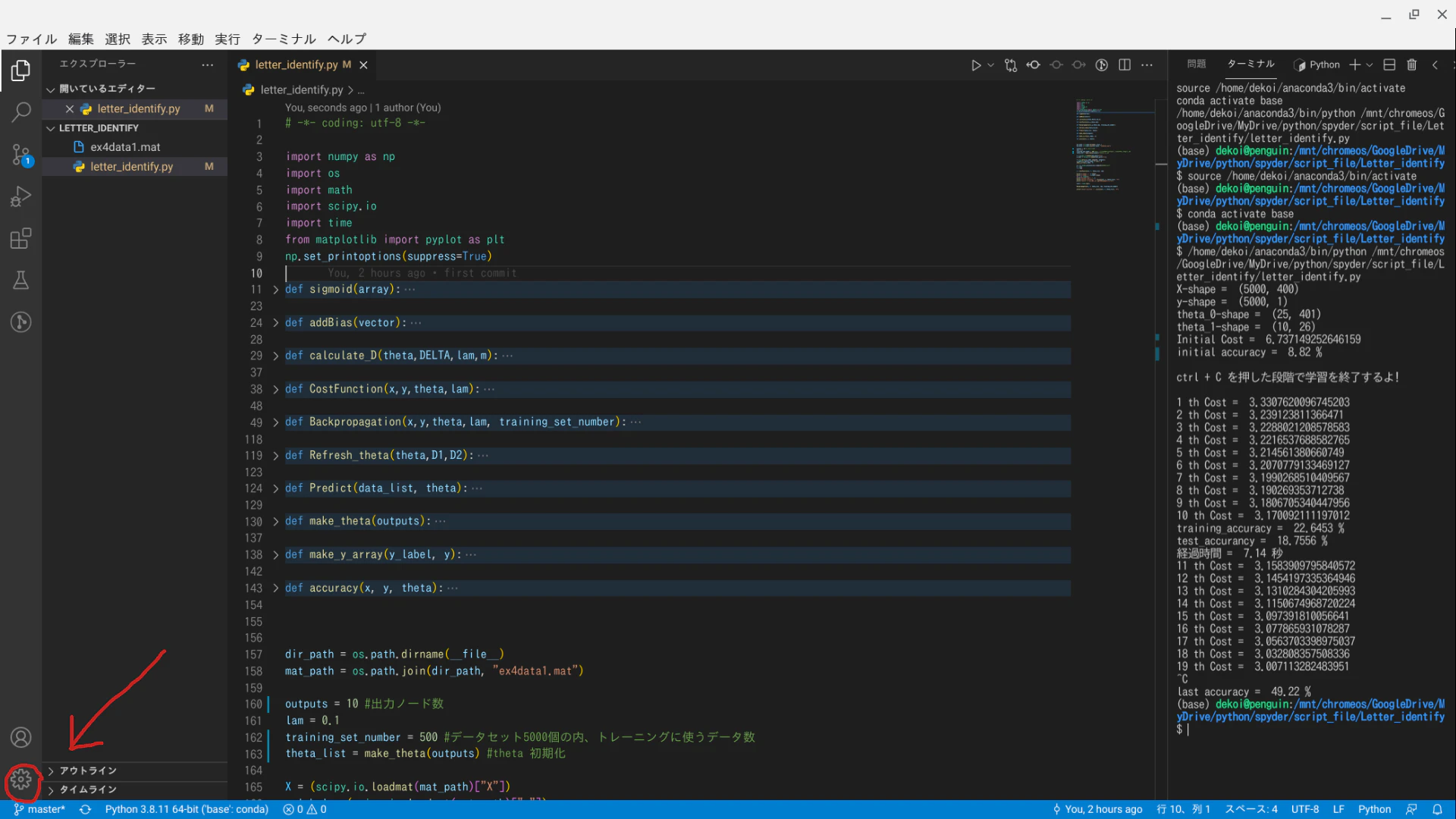
Task: Open the Explorer view in the activity bar
Action: (x=20, y=71)
